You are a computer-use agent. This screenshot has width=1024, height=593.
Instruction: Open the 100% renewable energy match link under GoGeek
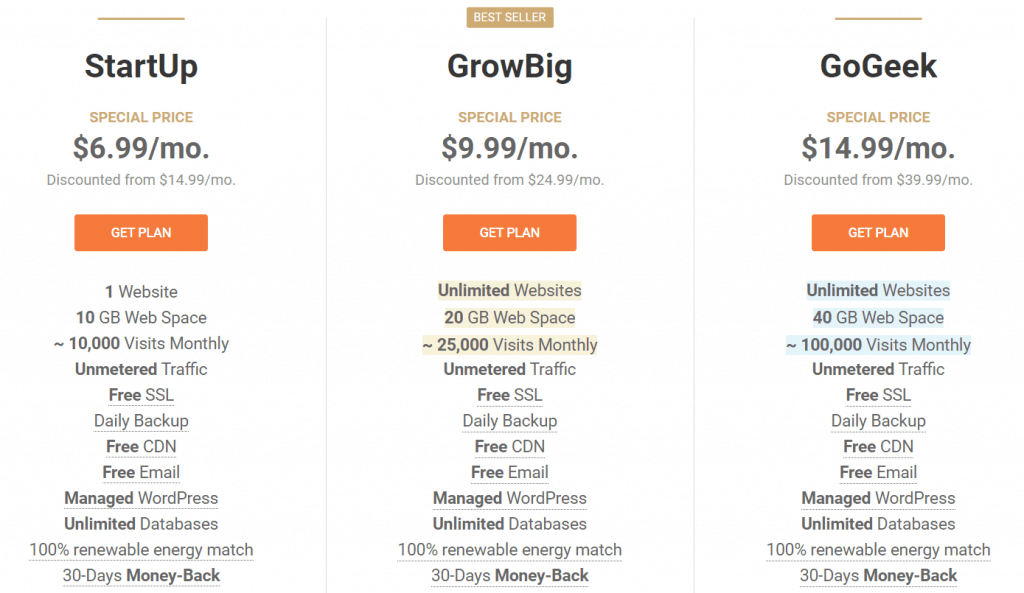(x=877, y=550)
